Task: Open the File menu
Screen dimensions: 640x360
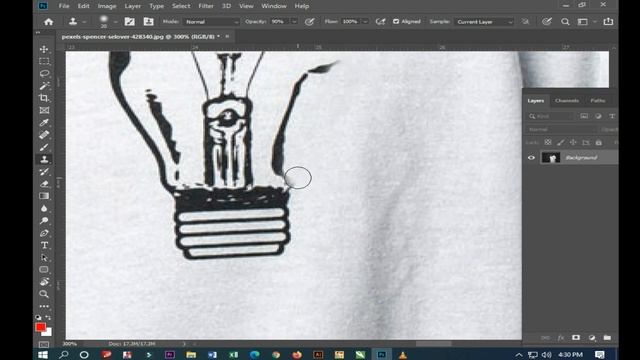Action: (64, 6)
